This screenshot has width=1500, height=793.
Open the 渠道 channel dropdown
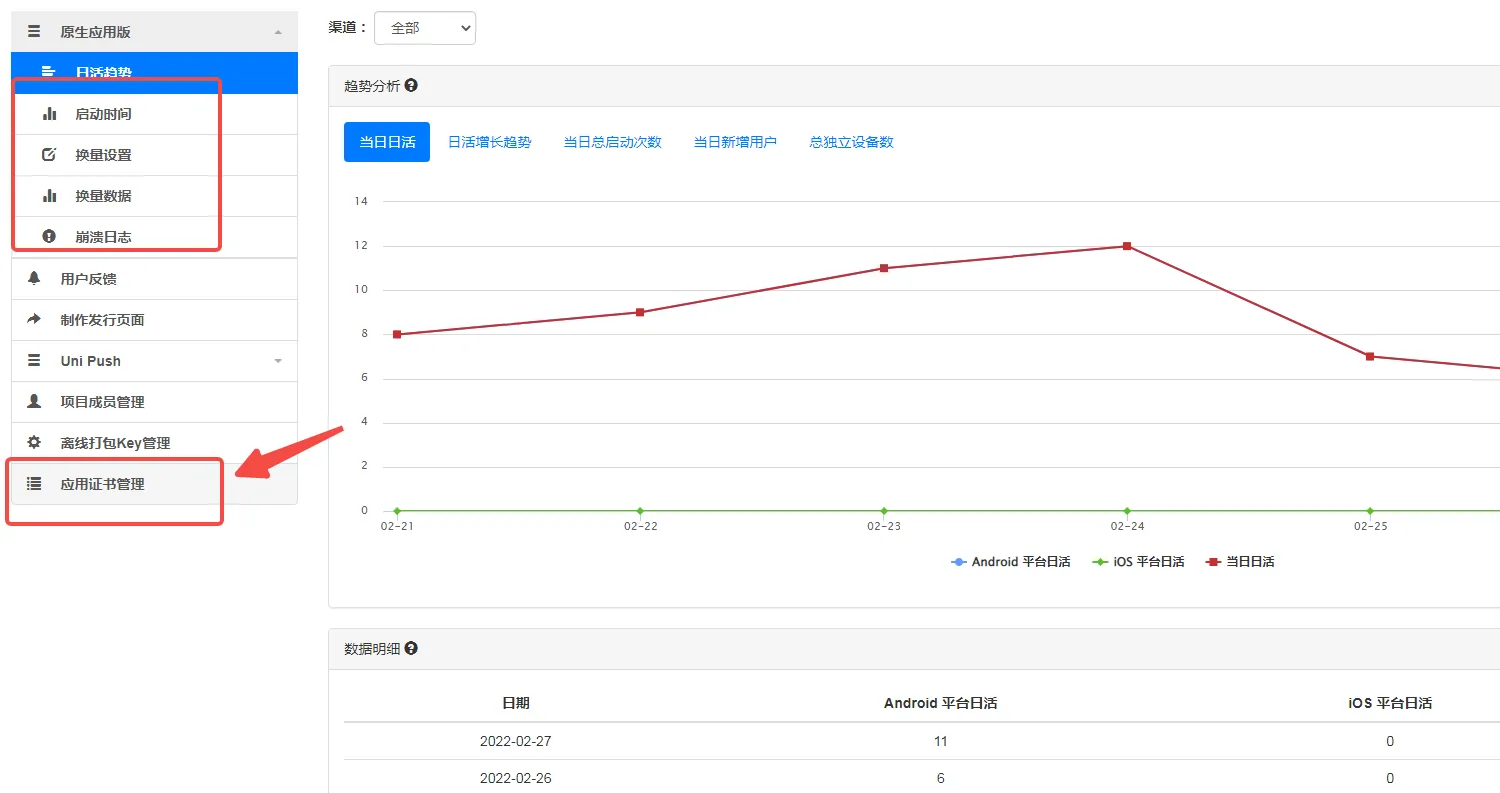[x=425, y=28]
